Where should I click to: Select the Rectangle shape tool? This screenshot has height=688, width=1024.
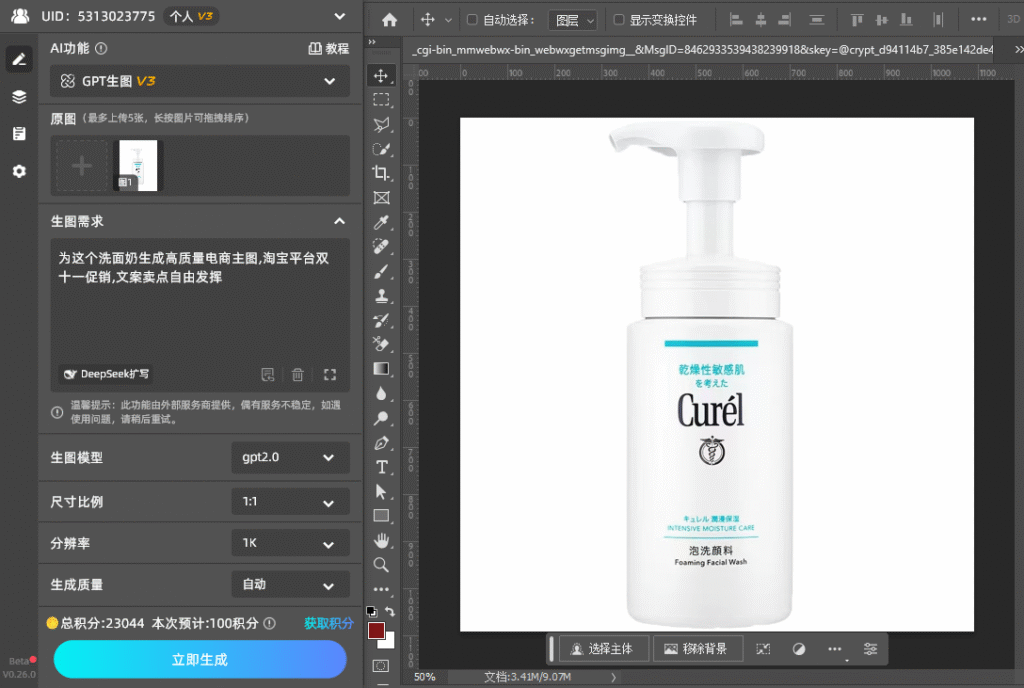[x=381, y=516]
